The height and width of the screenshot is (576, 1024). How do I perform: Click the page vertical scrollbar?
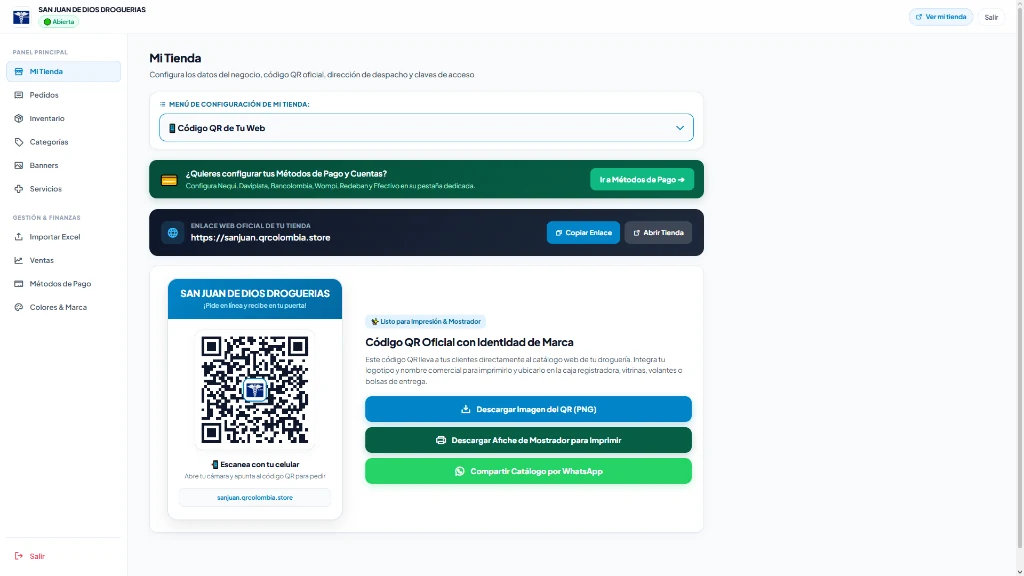(x=1020, y=278)
